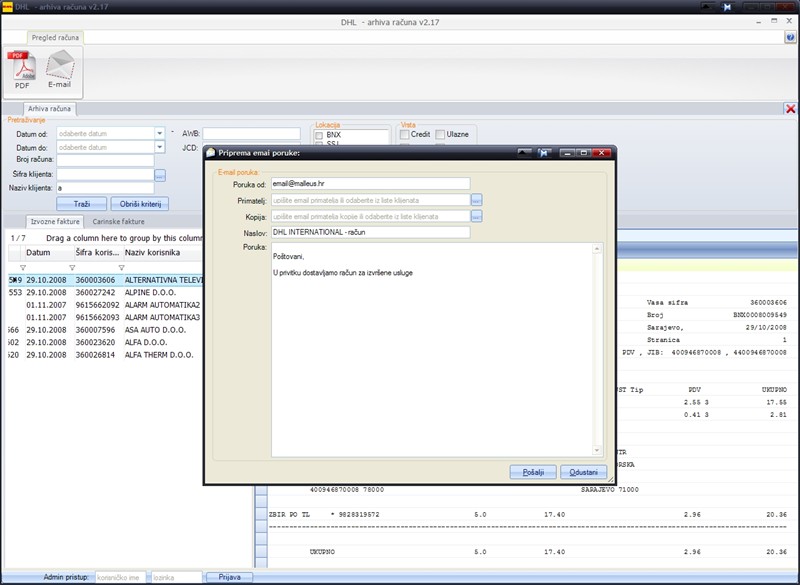Click the PDF export icon

[x=22, y=68]
